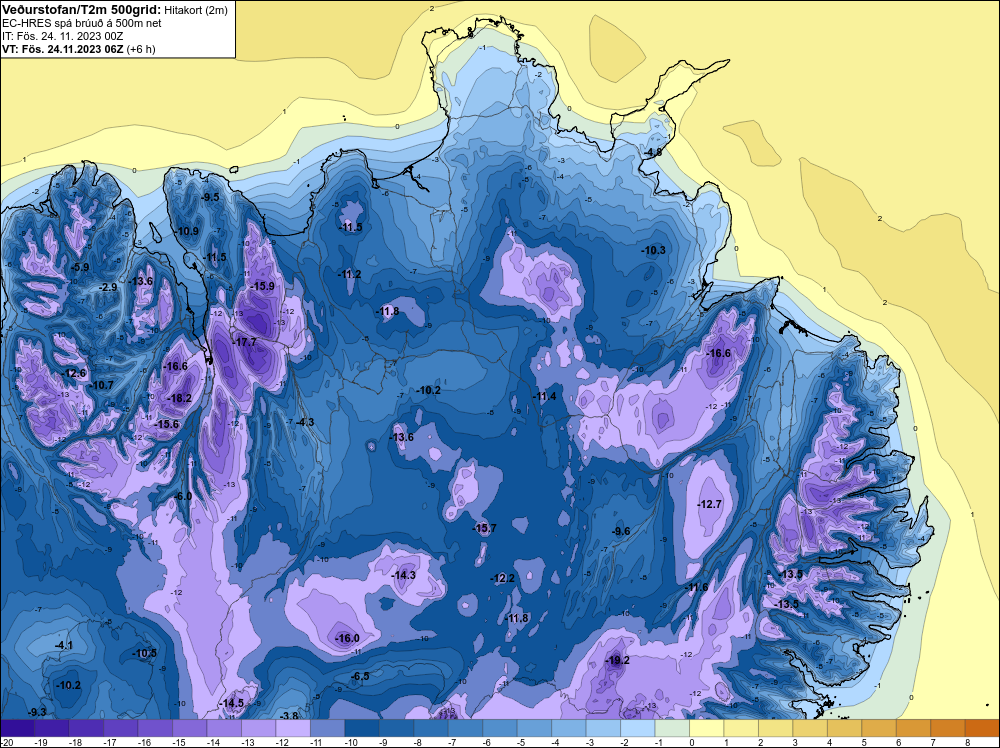Click the '8' legend scale label
1000x748 pixels.
point(967,742)
